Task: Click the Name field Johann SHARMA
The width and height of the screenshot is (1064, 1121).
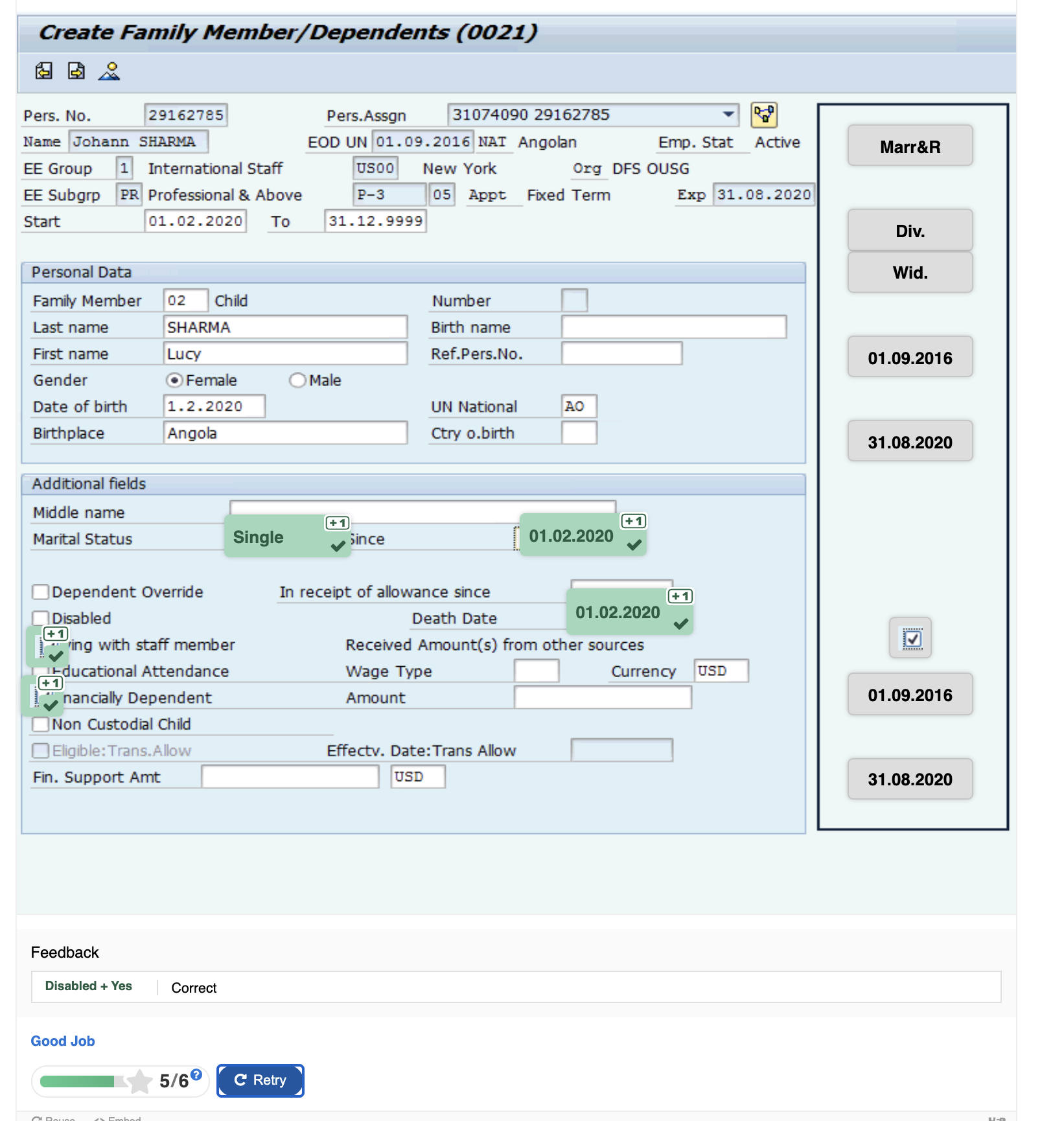Action: (x=139, y=141)
